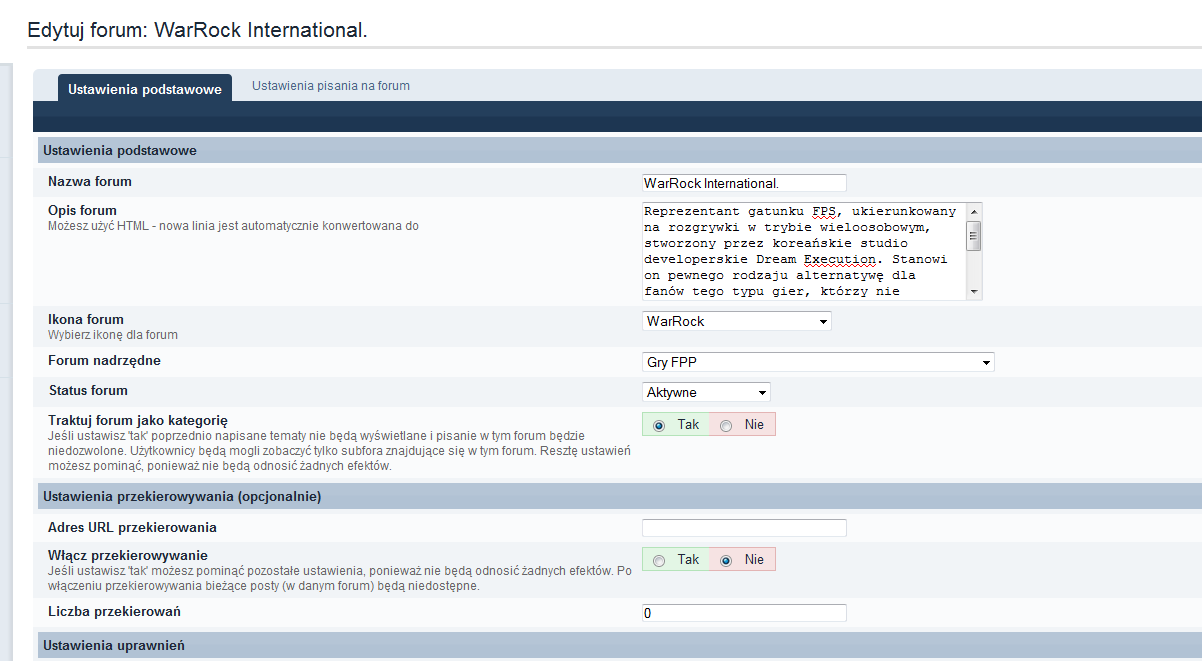Image resolution: width=1202 pixels, height=661 pixels.
Task: Click the Ustawienia podstawowe section header bar
Action: click(120, 151)
